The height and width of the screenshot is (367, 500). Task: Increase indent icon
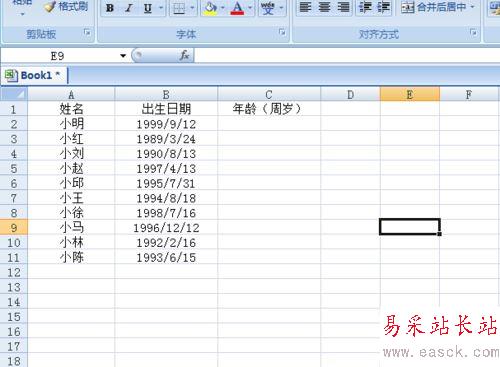tap(383, 7)
